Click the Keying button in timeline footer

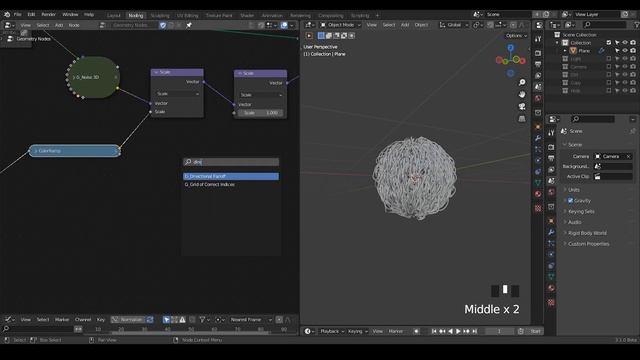coord(358,331)
